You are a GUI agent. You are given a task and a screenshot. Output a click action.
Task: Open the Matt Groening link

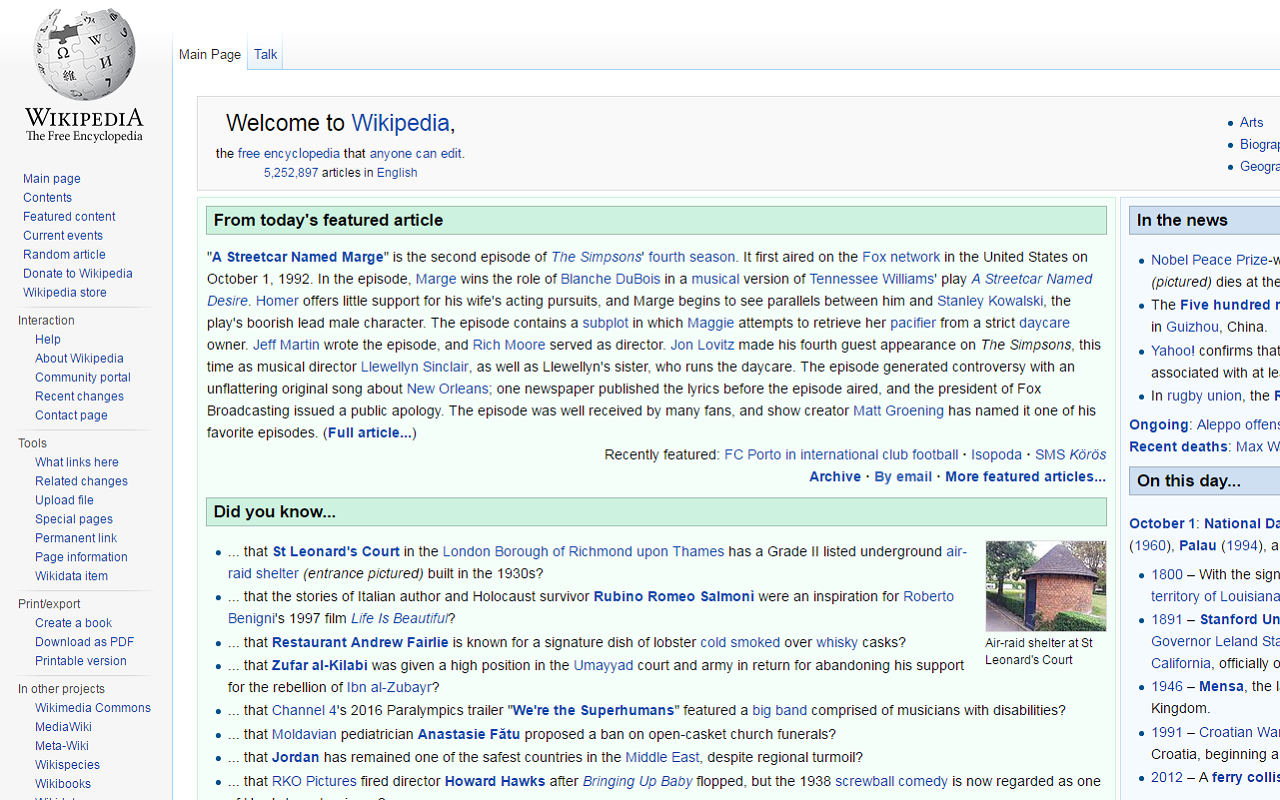click(x=898, y=412)
